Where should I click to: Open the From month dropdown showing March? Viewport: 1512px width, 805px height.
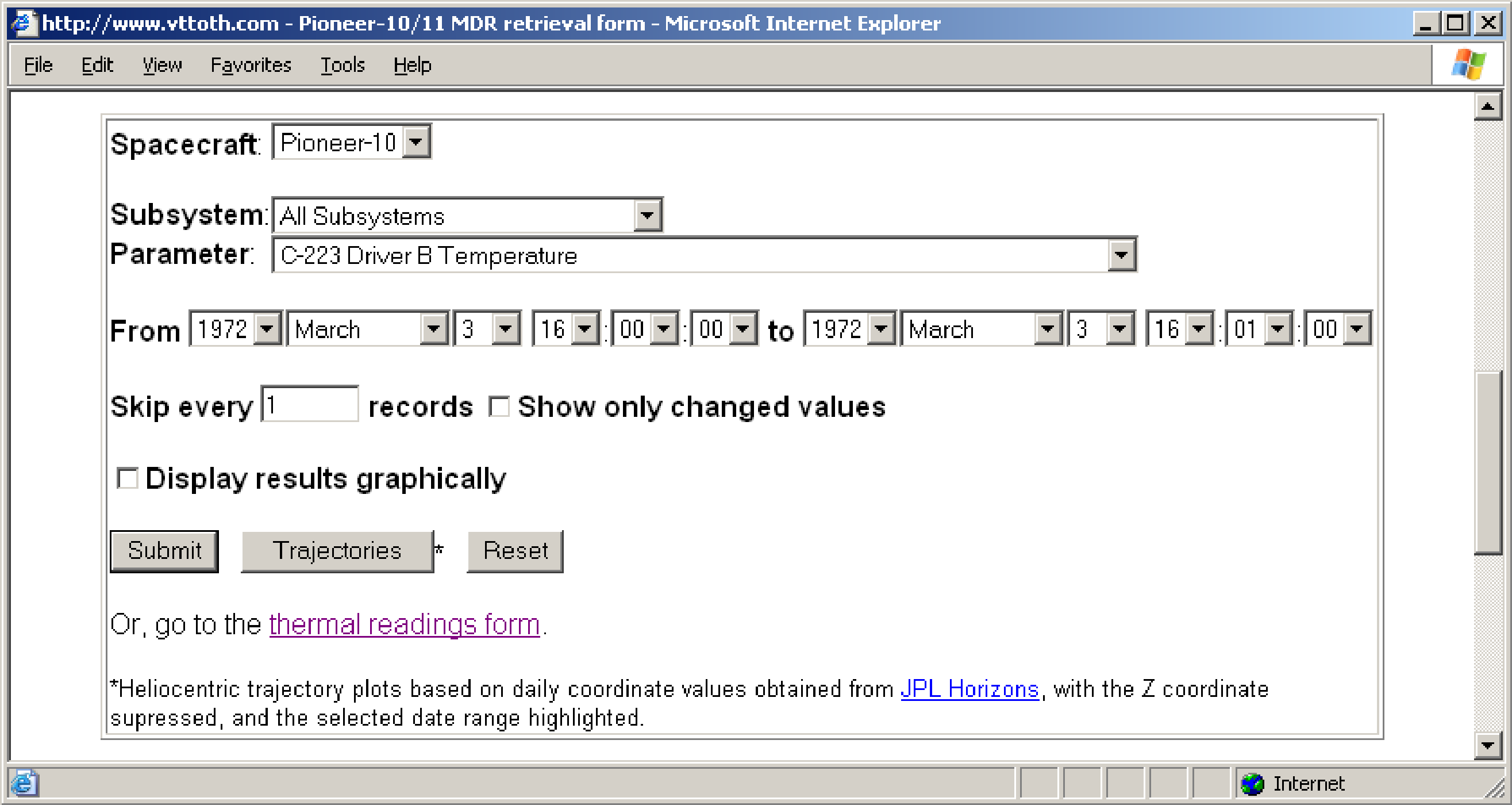click(367, 328)
